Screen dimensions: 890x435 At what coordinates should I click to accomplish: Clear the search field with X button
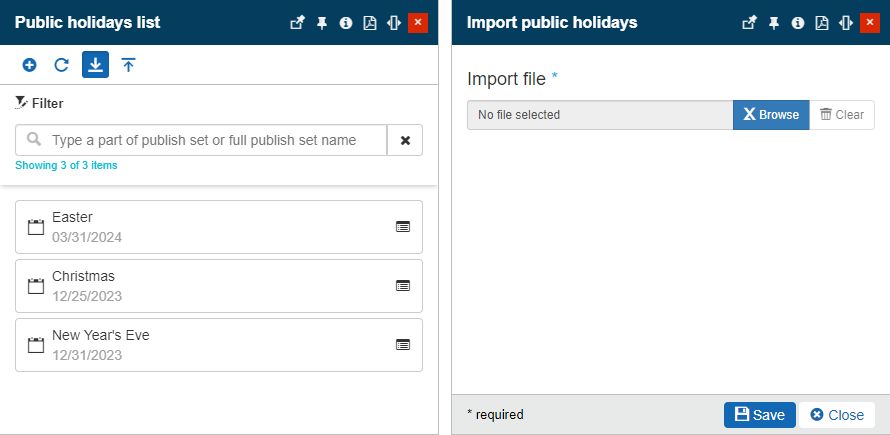pos(405,140)
